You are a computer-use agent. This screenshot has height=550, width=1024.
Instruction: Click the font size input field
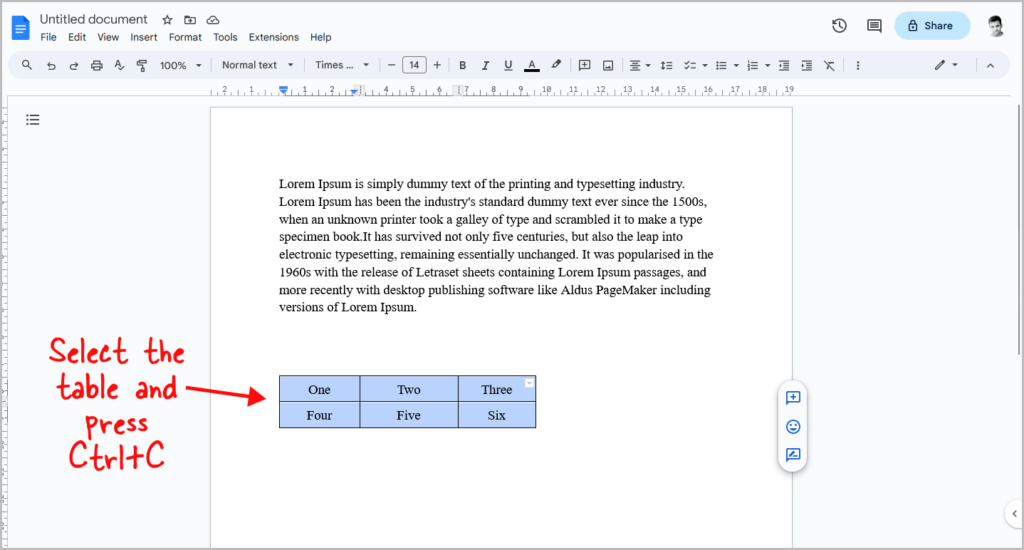click(414, 65)
